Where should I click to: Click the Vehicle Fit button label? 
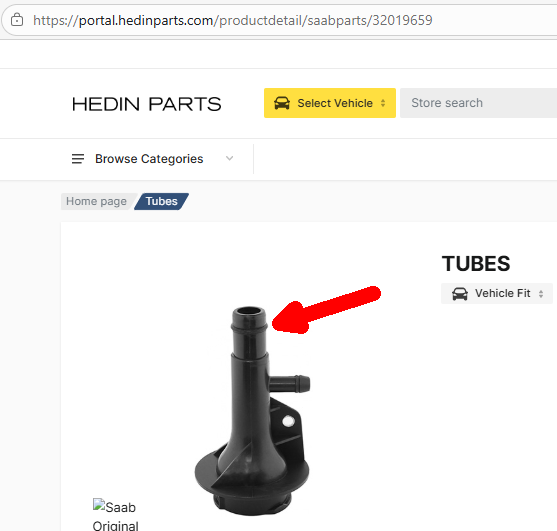pyautogui.click(x=503, y=293)
